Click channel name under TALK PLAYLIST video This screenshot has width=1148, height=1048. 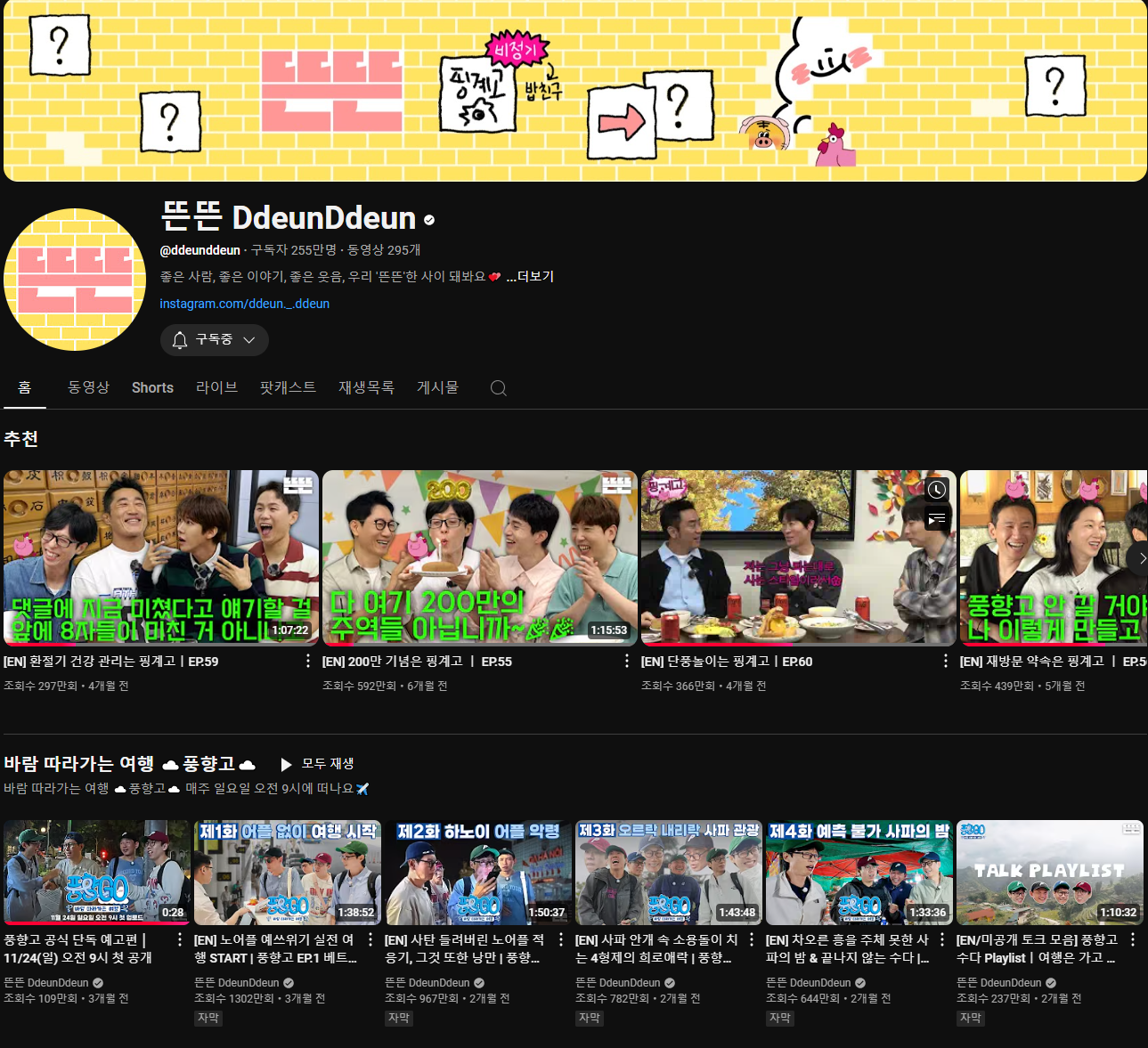(999, 983)
